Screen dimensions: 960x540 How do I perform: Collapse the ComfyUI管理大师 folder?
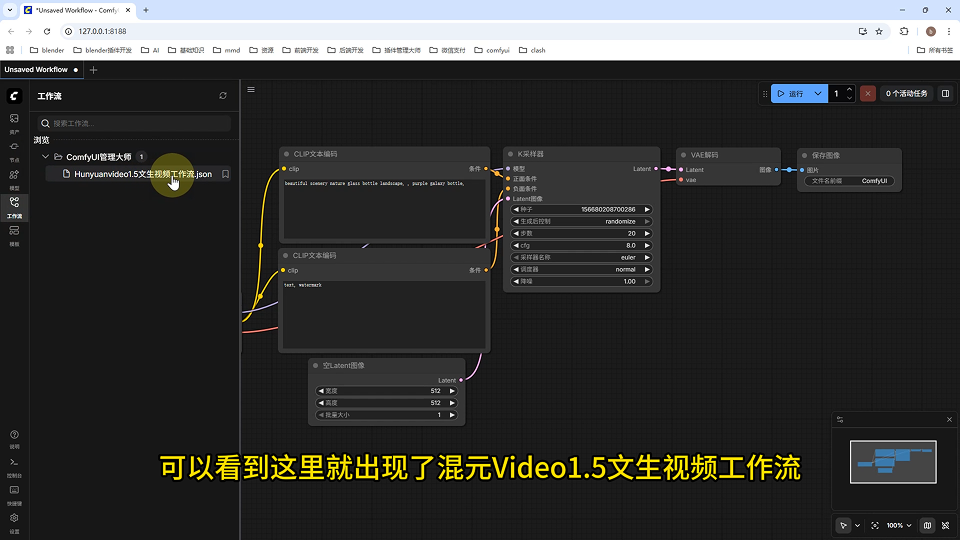tap(45, 157)
